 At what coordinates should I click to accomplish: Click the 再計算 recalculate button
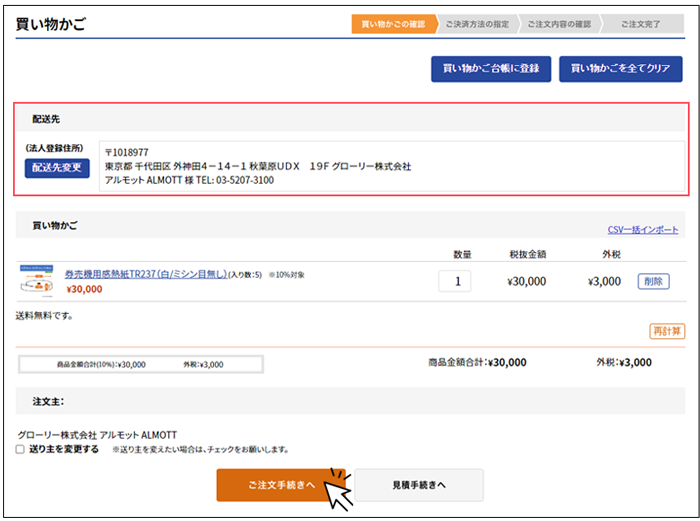(667, 331)
